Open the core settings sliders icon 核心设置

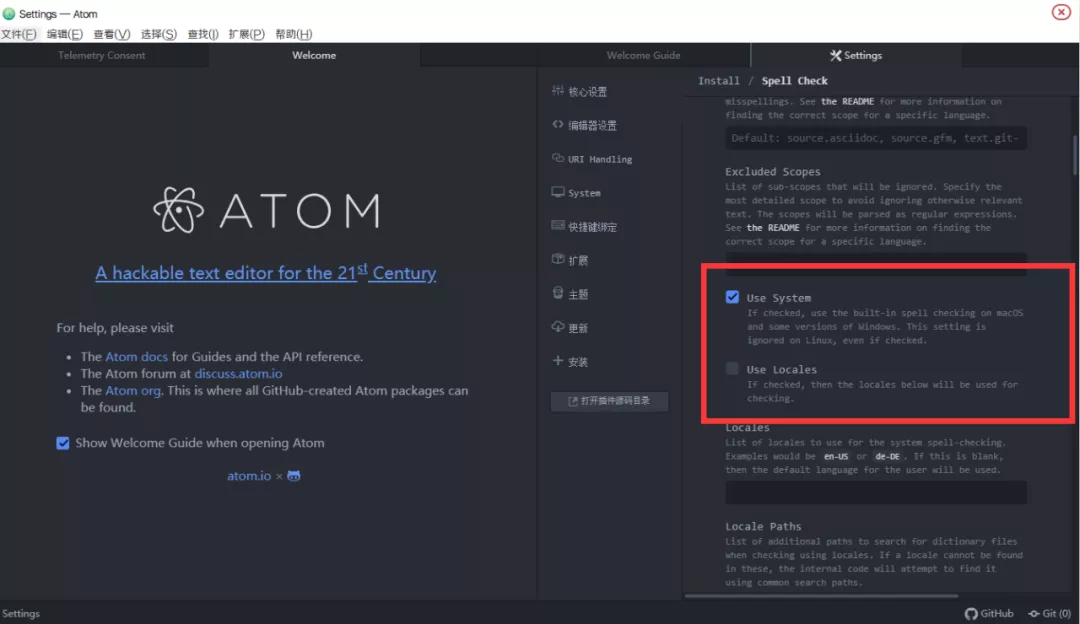[x=558, y=91]
